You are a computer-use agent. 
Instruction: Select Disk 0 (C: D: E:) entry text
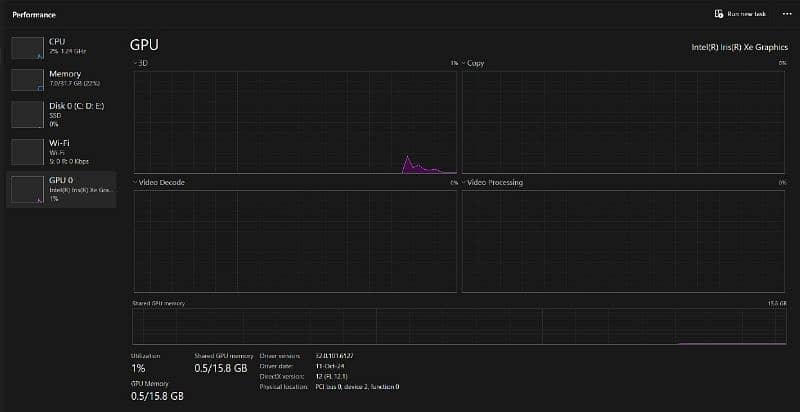click(77, 108)
